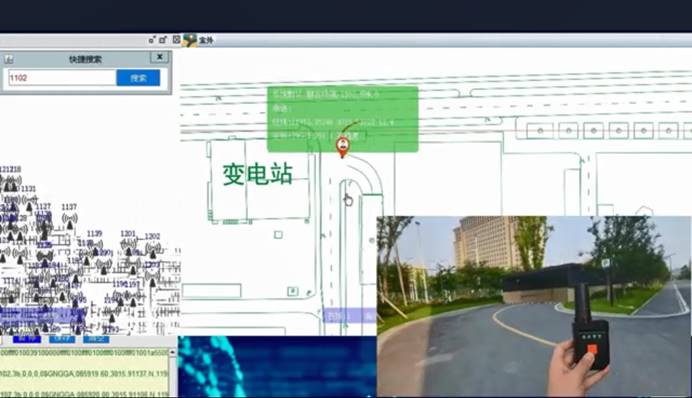Select base station antenna 1137
Screen dimensions: 692x398
click(x=70, y=220)
